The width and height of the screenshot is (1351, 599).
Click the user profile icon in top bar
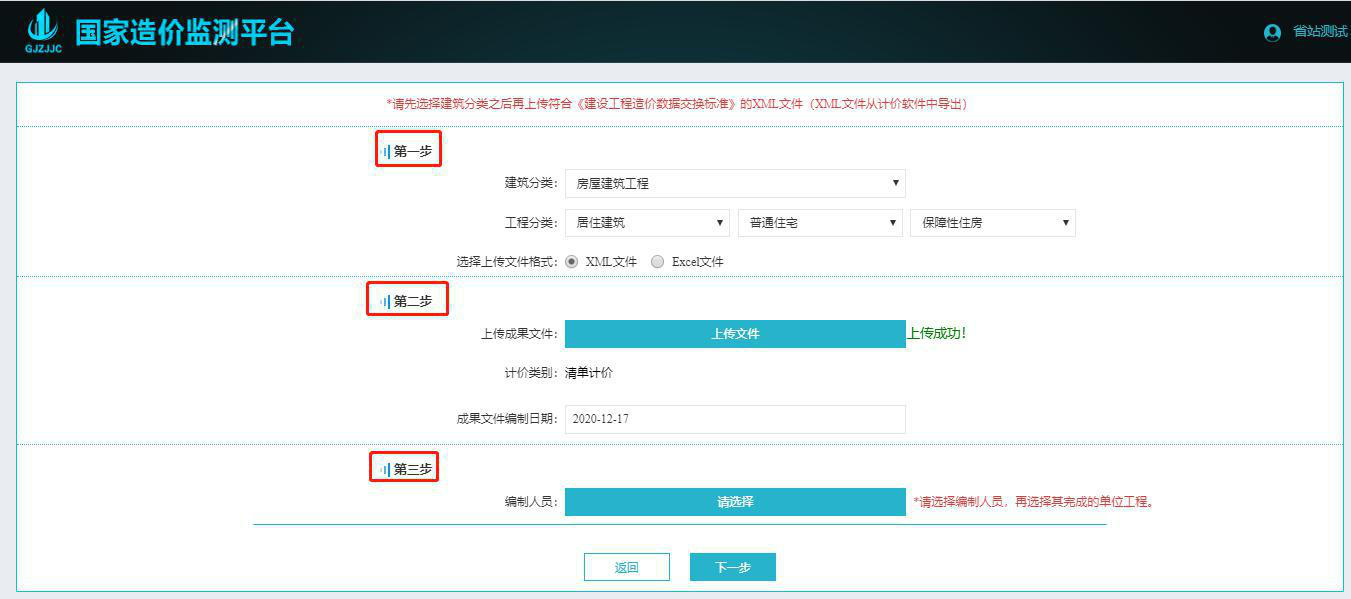[1272, 31]
